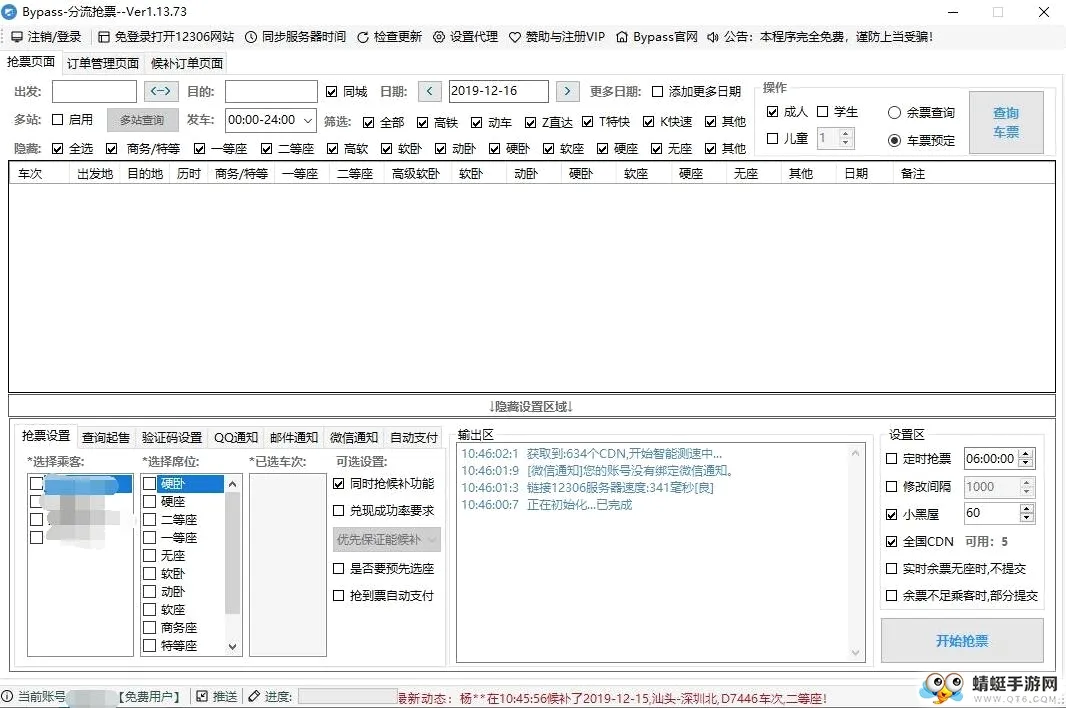Sort by the 历时 column header
The width and height of the screenshot is (1066, 708).
[189, 174]
